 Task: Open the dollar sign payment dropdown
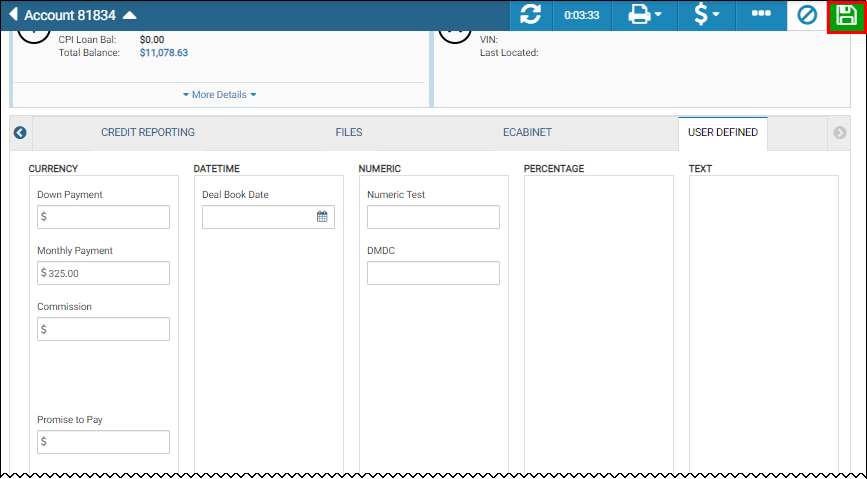pyautogui.click(x=706, y=15)
